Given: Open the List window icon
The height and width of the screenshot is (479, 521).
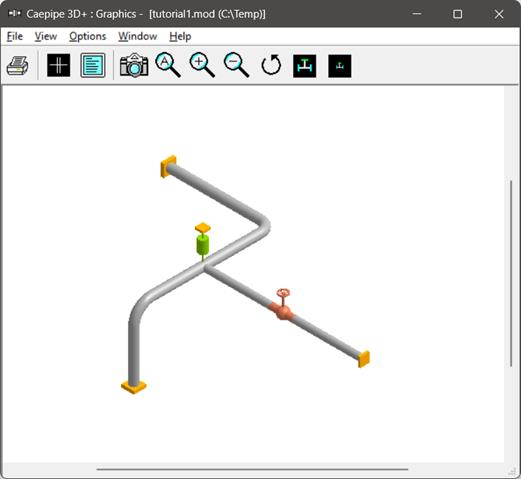Looking at the screenshot, I should pyautogui.click(x=93, y=65).
